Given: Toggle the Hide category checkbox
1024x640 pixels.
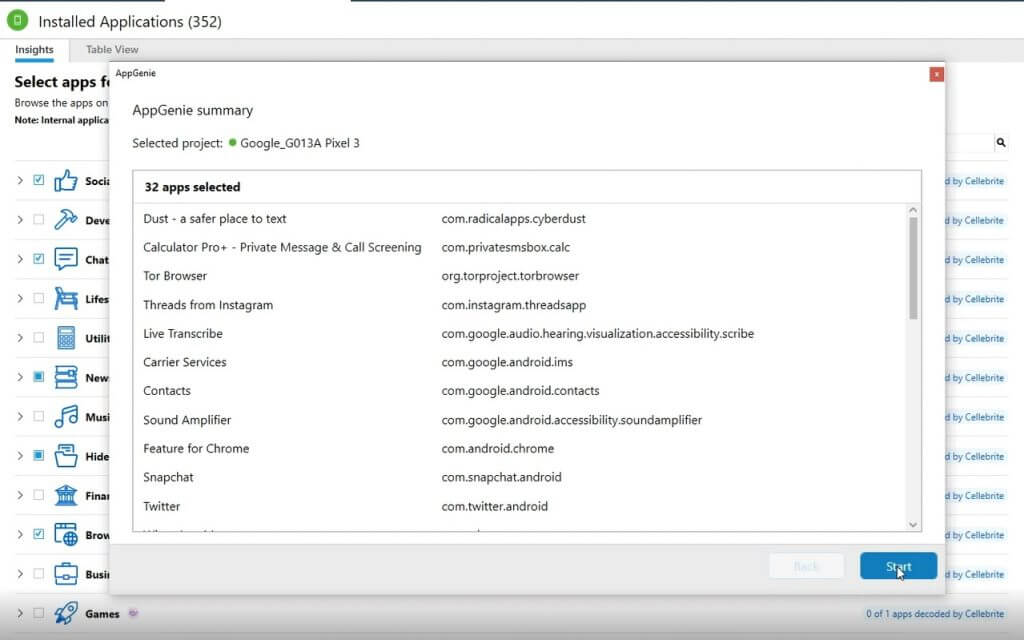Looking at the screenshot, I should point(39,455).
